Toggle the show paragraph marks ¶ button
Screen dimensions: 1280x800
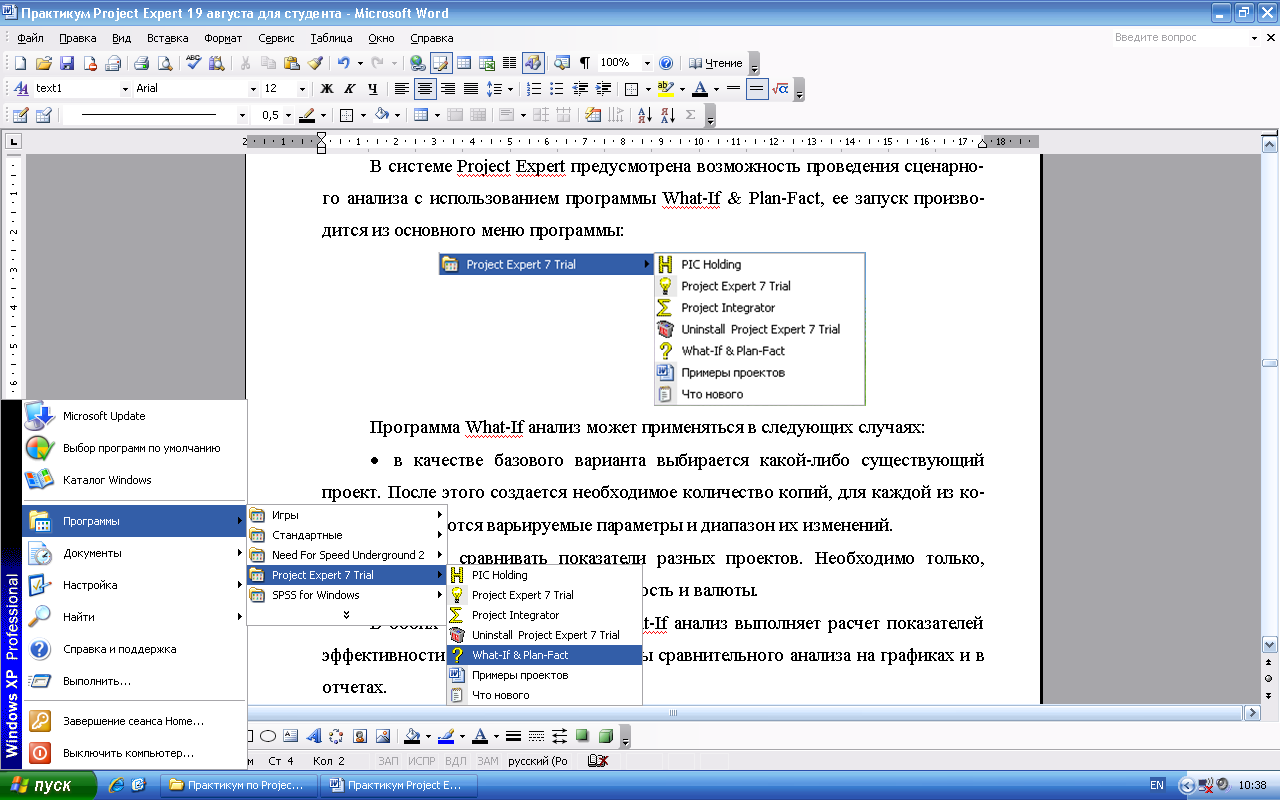[584, 63]
